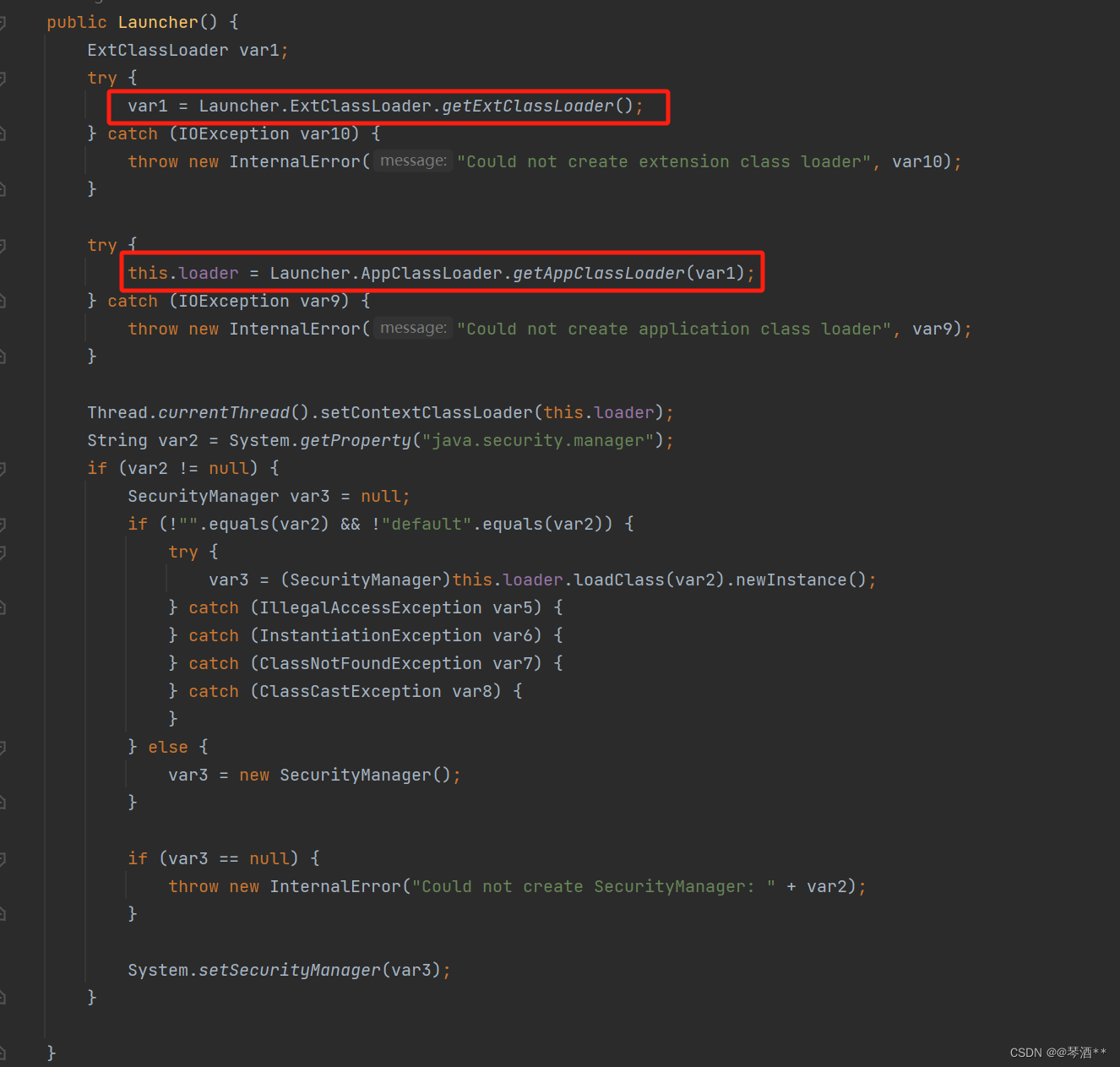Screen dimensions: 1120x1067
Task: Click System on the setSecurityManager line
Action: pyautogui.click(x=158, y=971)
